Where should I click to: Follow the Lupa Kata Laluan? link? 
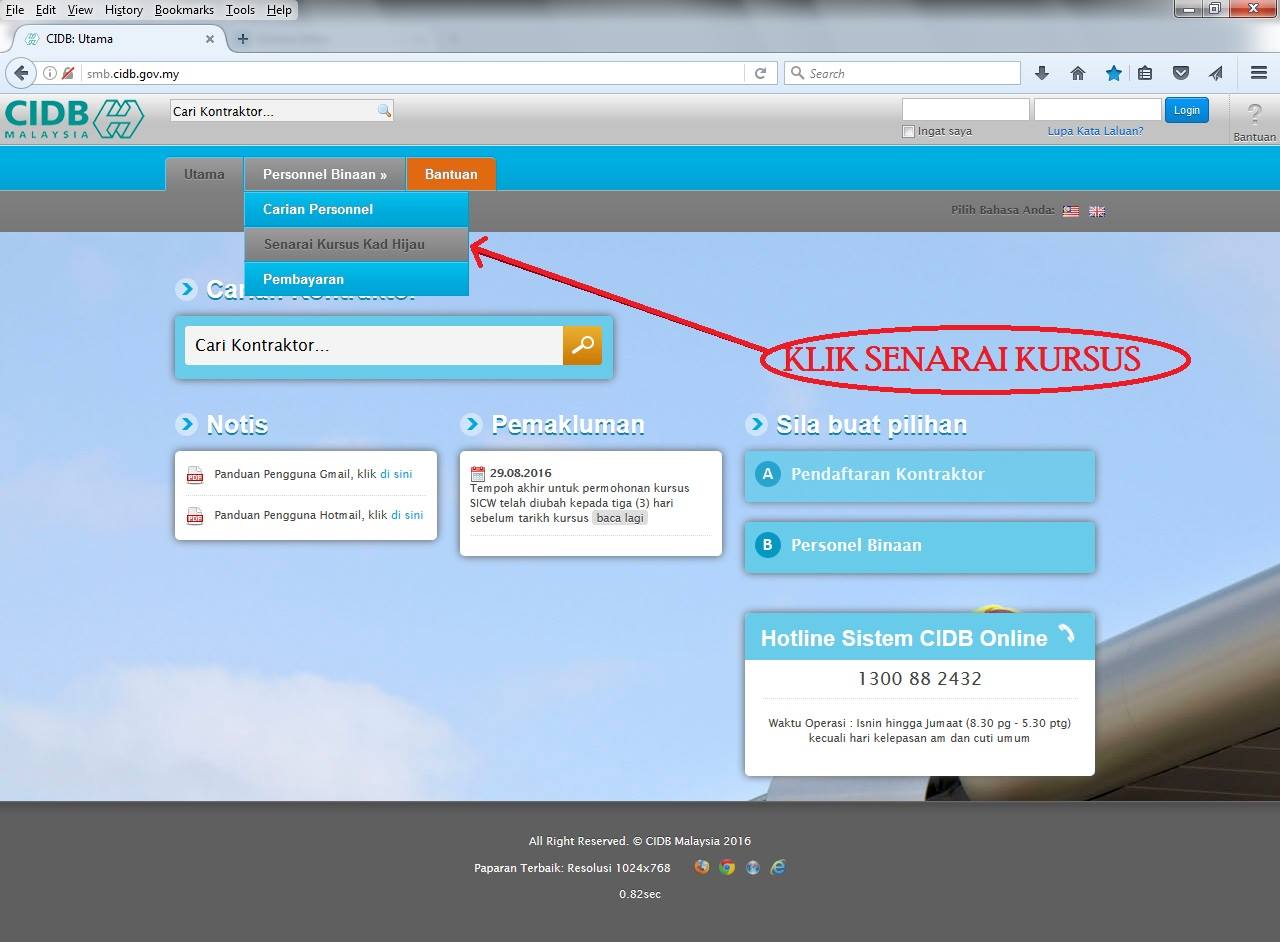point(1095,131)
